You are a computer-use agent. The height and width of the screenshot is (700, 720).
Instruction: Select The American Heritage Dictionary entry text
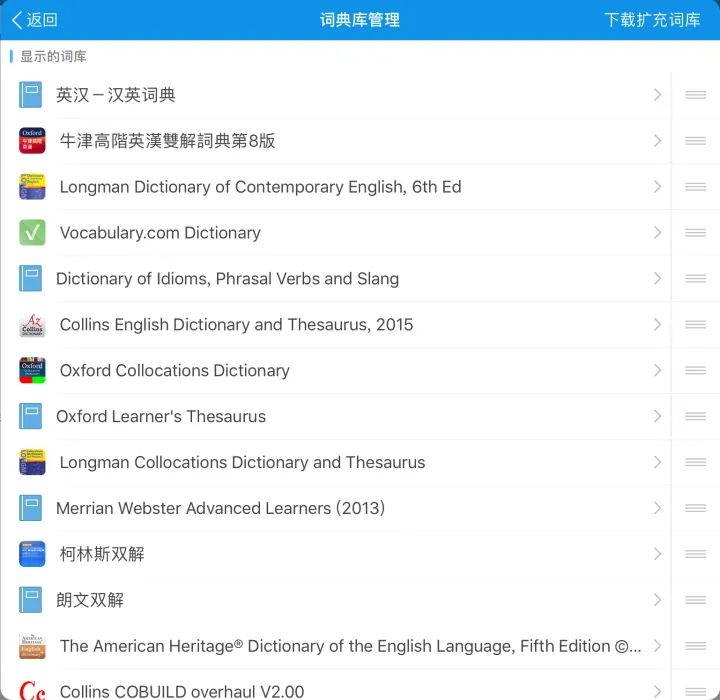(x=350, y=646)
